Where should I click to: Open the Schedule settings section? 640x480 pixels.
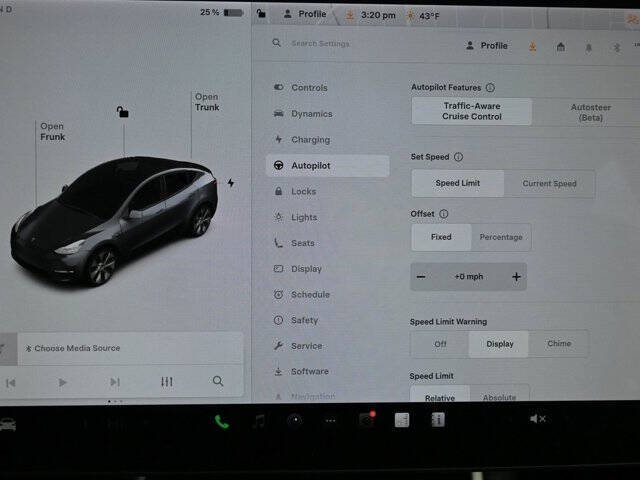click(x=327, y=294)
